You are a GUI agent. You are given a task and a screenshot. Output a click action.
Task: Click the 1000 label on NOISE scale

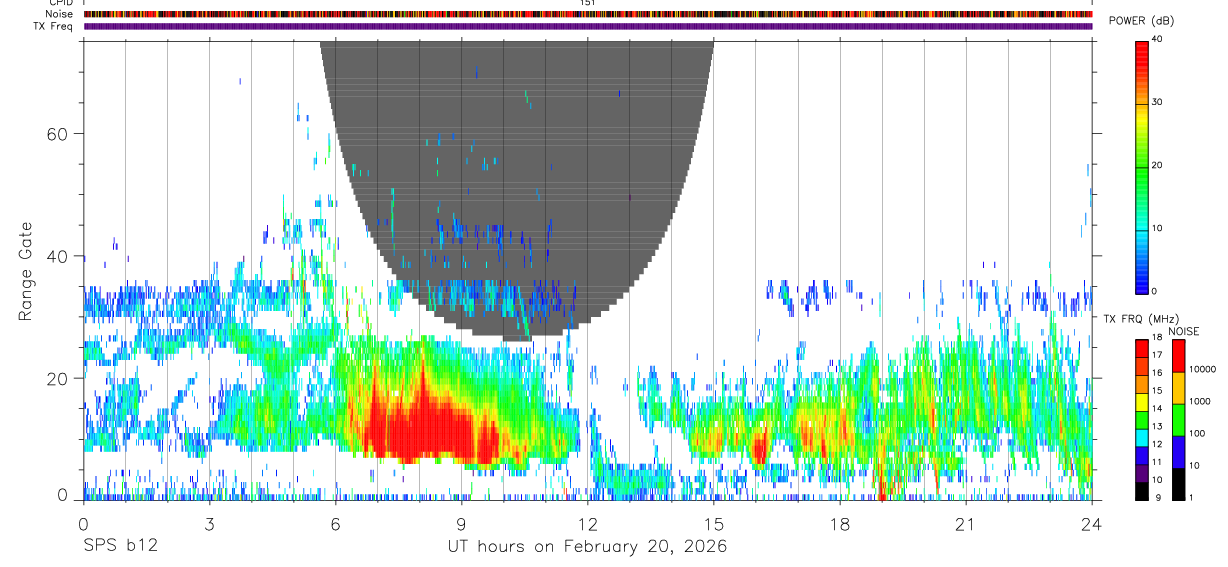(x=1200, y=401)
